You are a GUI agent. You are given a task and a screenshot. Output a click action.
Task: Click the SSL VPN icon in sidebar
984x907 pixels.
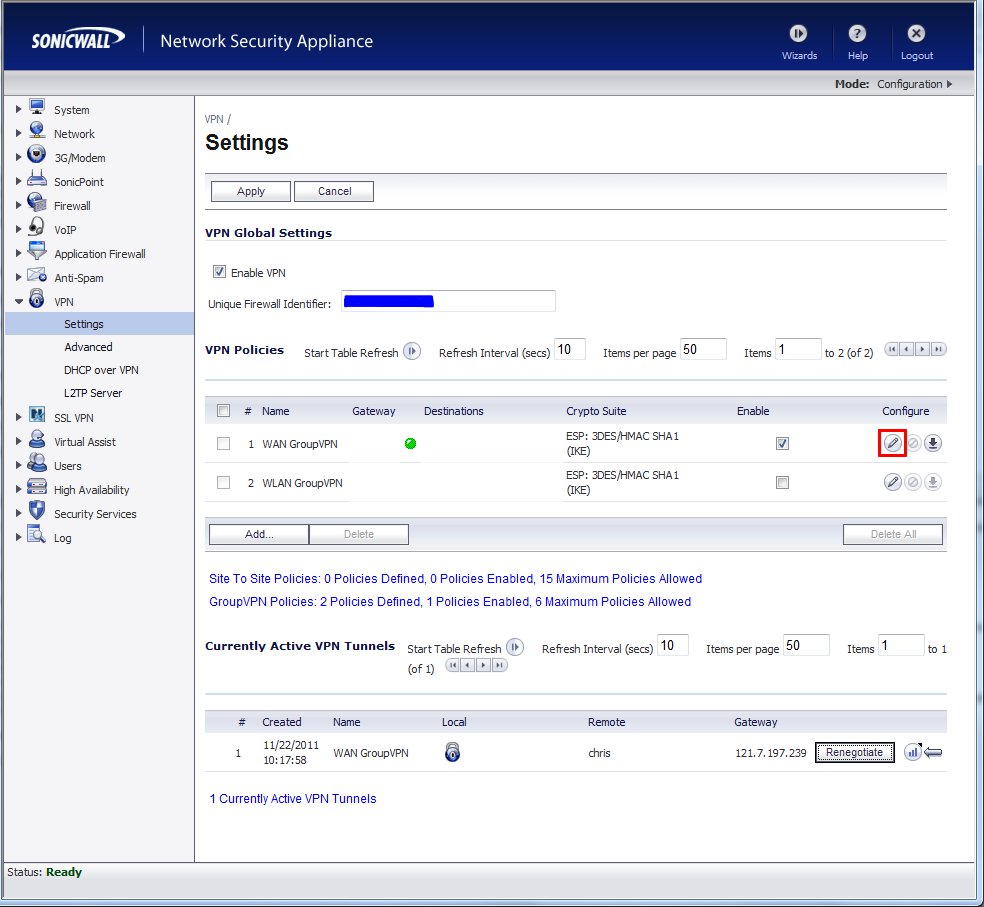coord(37,415)
